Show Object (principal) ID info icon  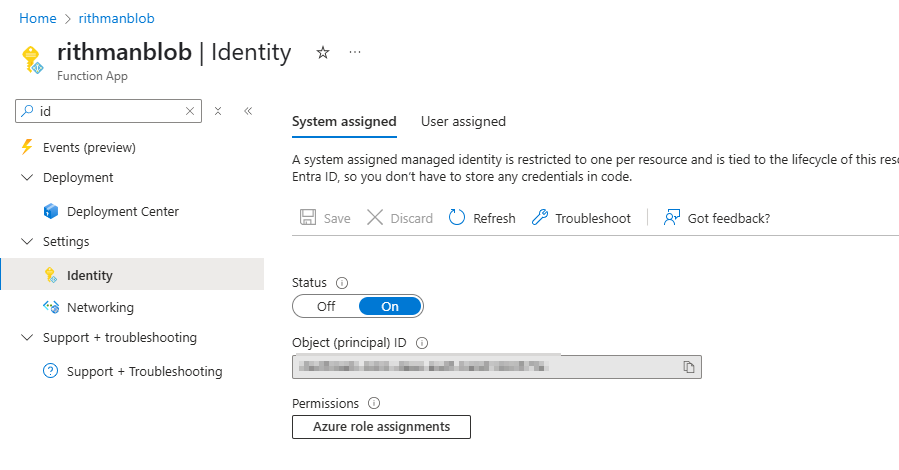tap(422, 343)
